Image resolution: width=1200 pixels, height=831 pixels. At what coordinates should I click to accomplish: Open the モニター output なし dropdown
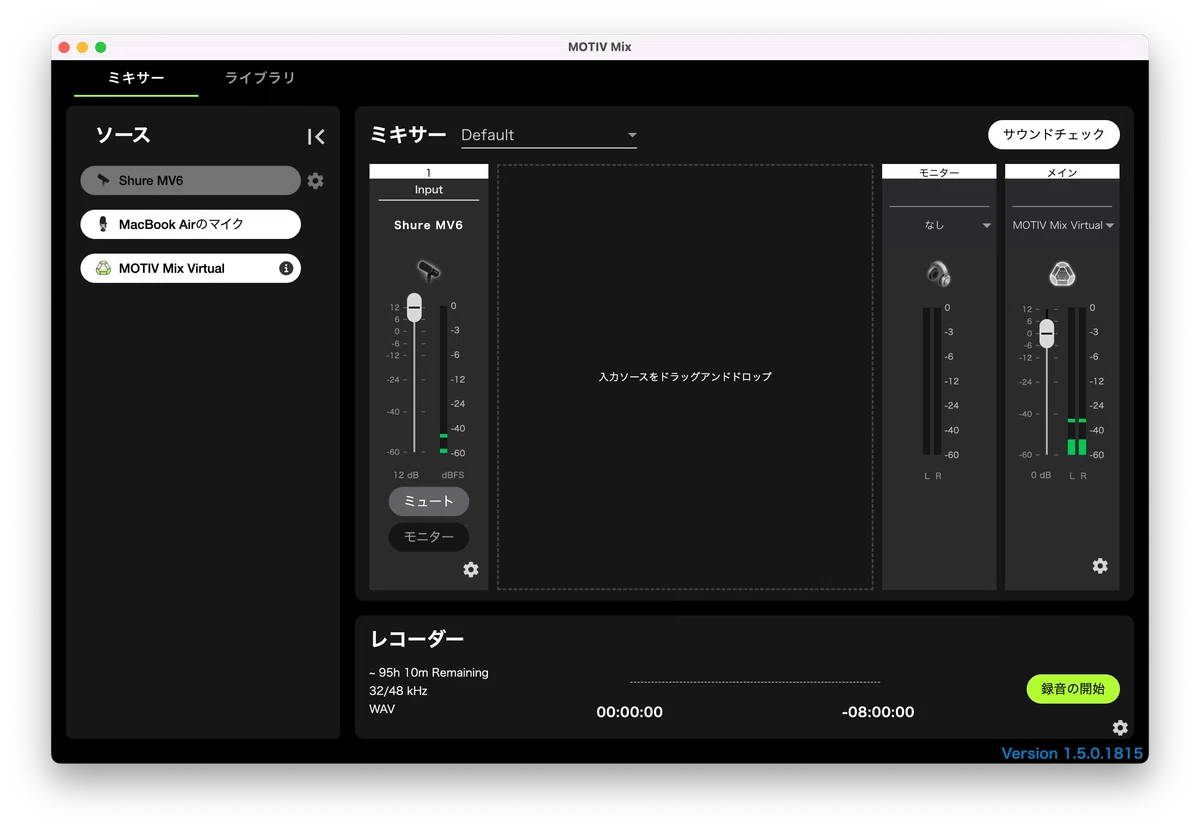pyautogui.click(x=939, y=225)
